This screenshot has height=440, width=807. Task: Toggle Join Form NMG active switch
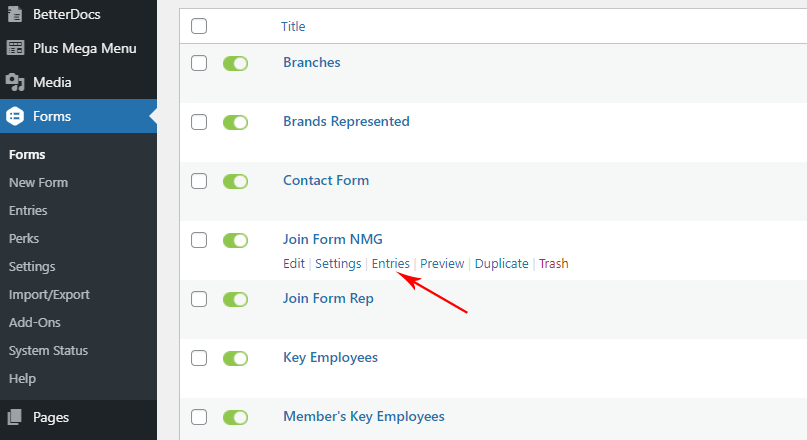(x=236, y=240)
